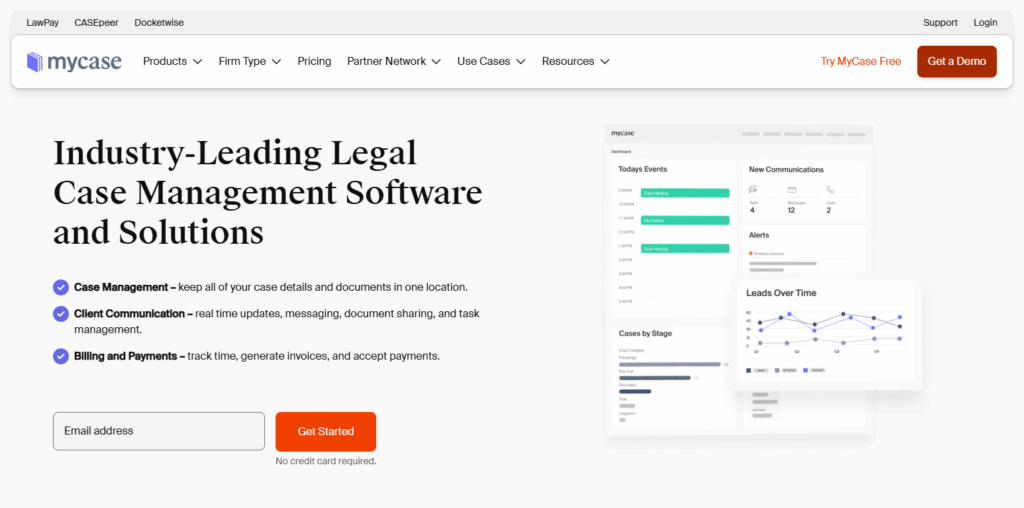Open the Pricing page
1024x508 pixels.
(314, 61)
